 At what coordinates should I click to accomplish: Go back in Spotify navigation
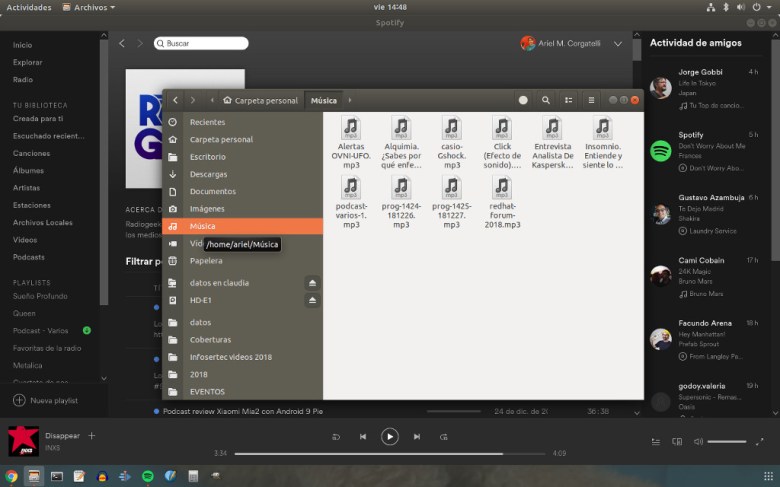pyautogui.click(x=122, y=43)
